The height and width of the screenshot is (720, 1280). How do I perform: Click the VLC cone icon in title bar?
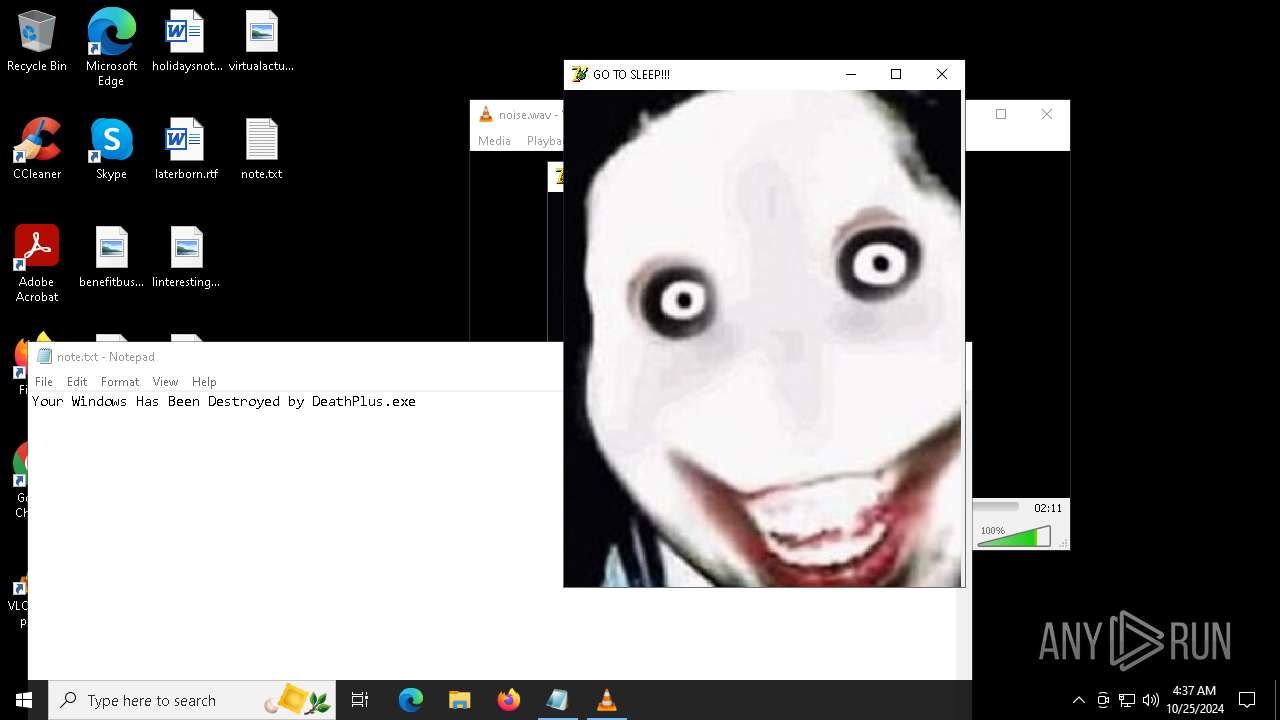point(485,114)
